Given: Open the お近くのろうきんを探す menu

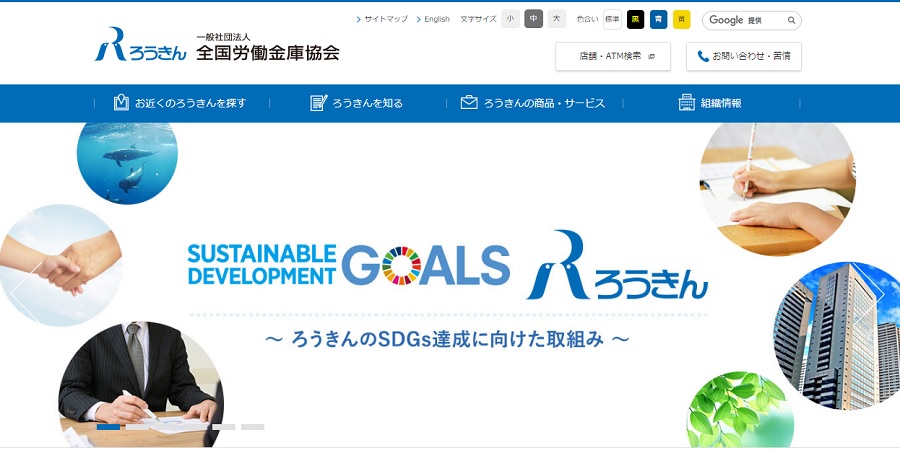Looking at the screenshot, I should click(x=181, y=103).
